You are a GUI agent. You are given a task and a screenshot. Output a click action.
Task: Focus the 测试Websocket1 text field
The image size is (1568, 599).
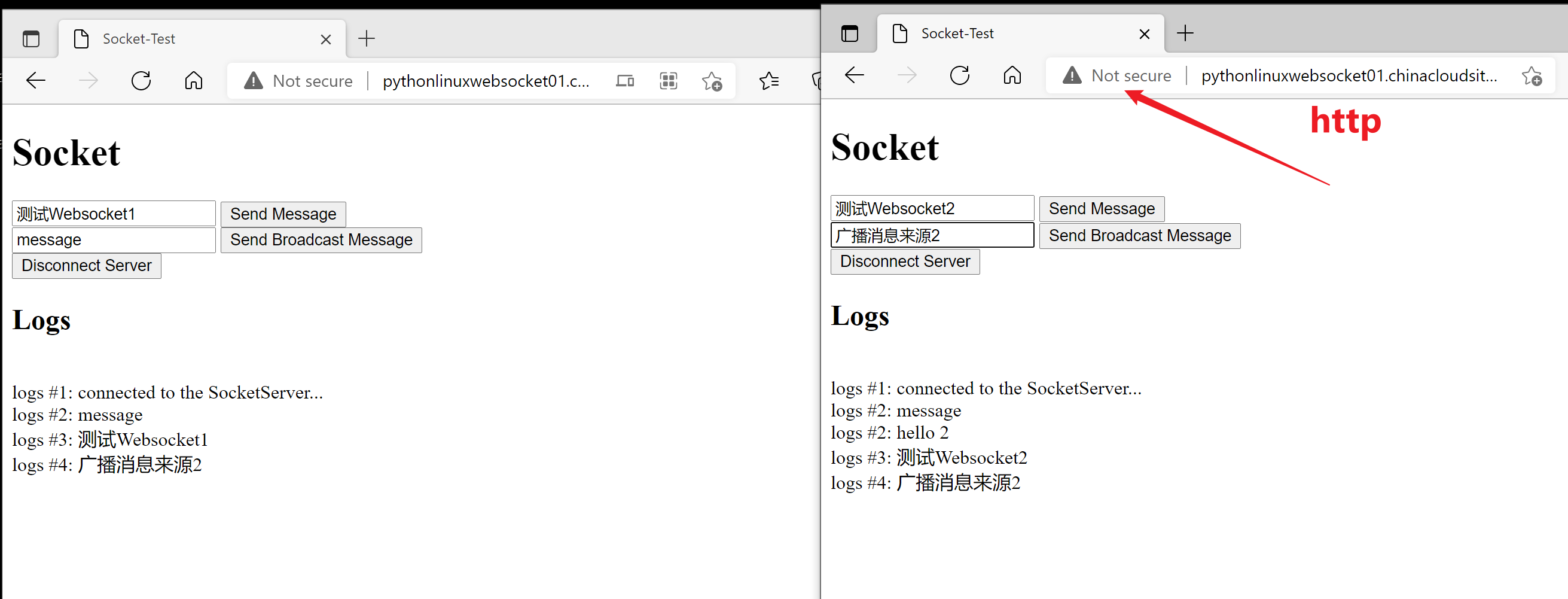pyautogui.click(x=114, y=214)
